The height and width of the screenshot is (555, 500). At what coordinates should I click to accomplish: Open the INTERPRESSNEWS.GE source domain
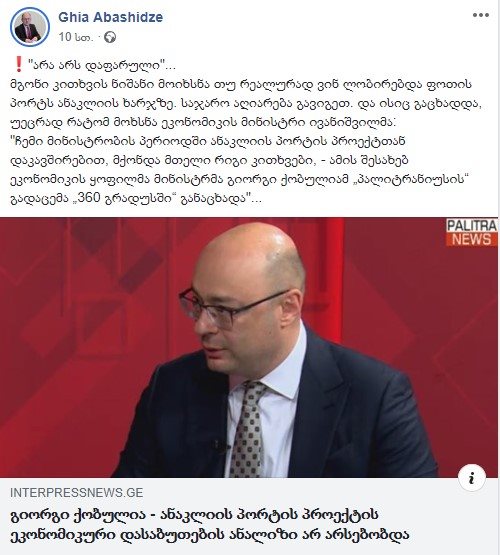pos(76,493)
